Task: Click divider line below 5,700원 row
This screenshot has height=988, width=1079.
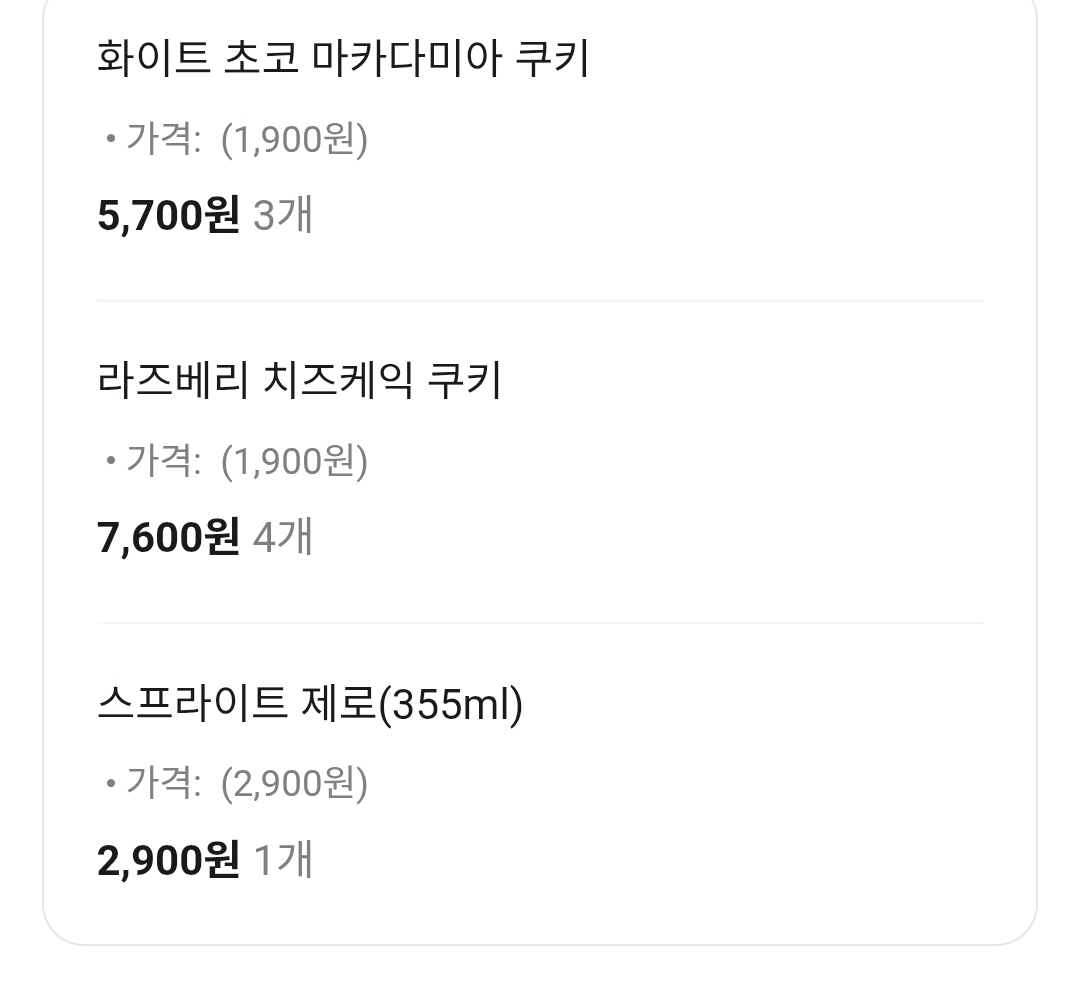Action: [540, 300]
